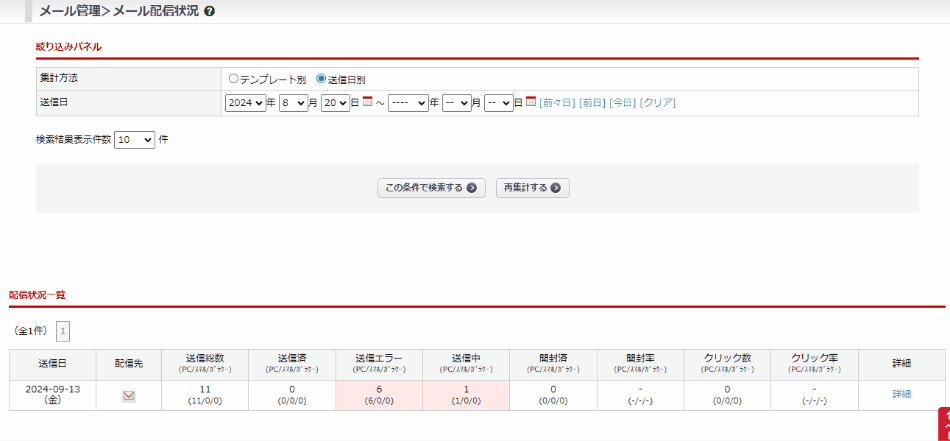Screen dimensions: 950x441
Task: Click [今日] date shortcut link
Action: 622,103
